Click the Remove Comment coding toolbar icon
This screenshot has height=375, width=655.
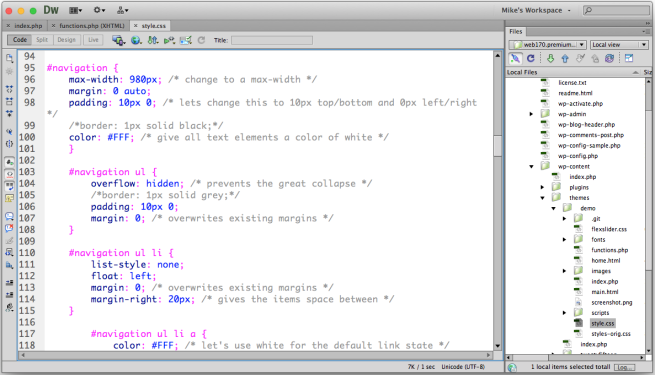pyautogui.click(x=9, y=228)
